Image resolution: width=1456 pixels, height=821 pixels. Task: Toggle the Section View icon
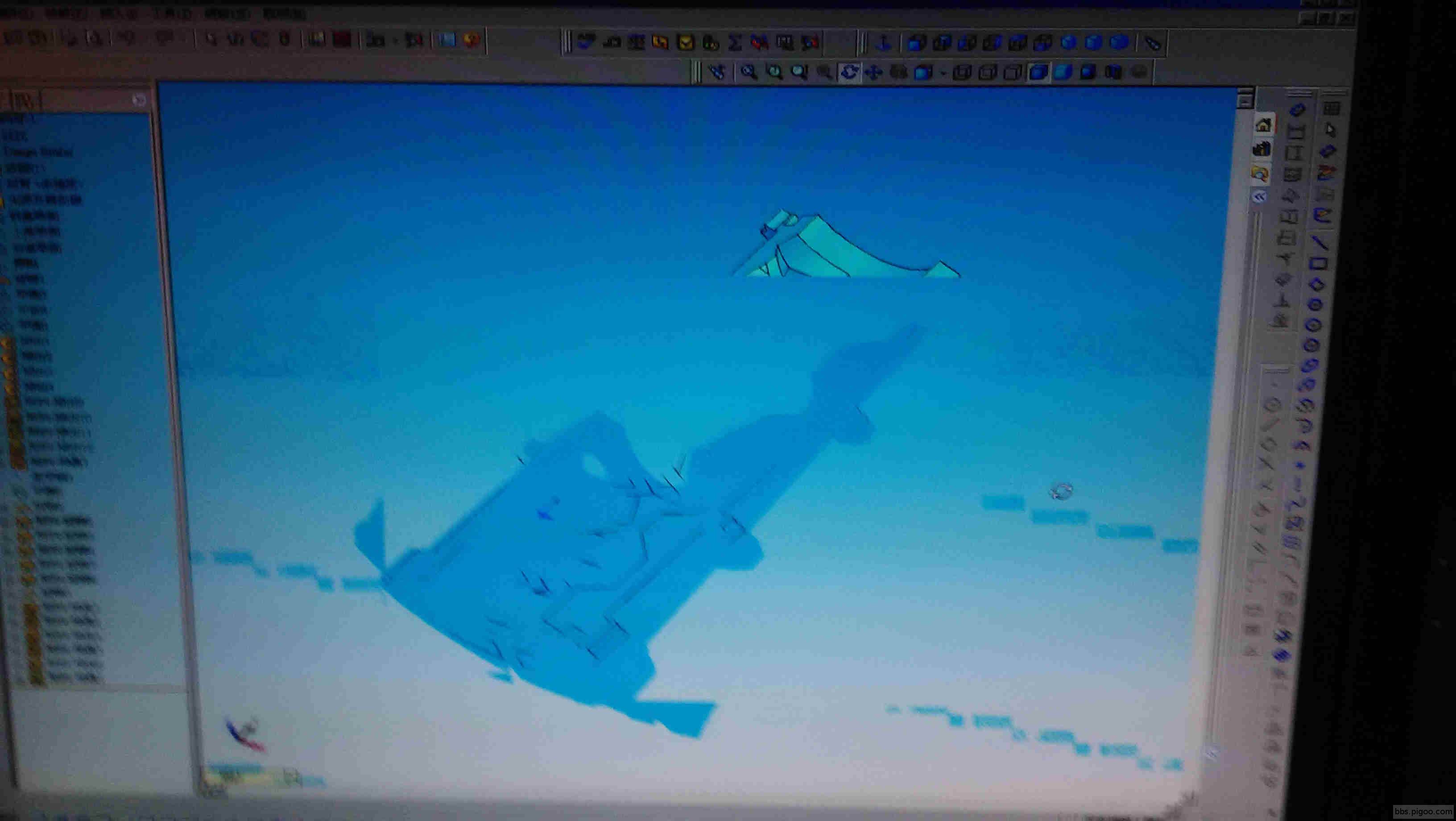pos(1113,72)
